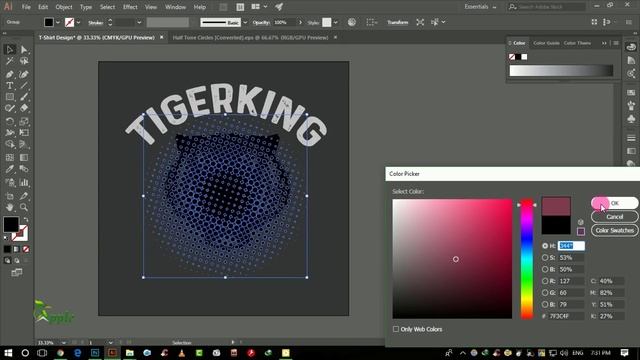Pick the Lasso tool

click(x=24, y=61)
